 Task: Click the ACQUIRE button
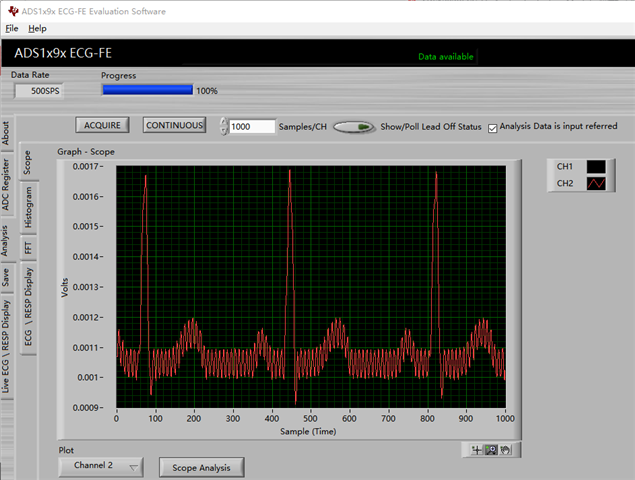(102, 125)
